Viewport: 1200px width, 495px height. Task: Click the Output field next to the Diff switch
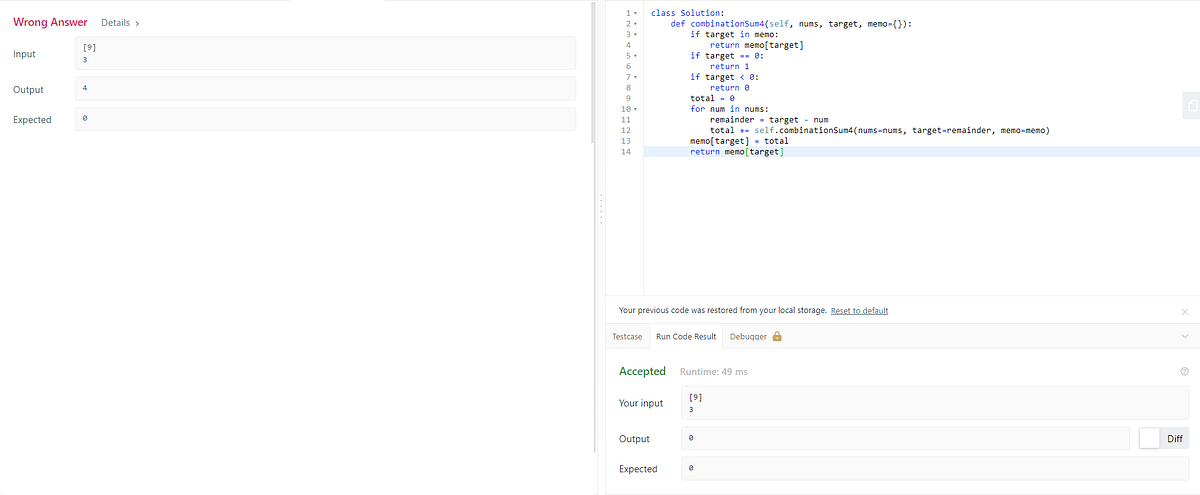906,438
